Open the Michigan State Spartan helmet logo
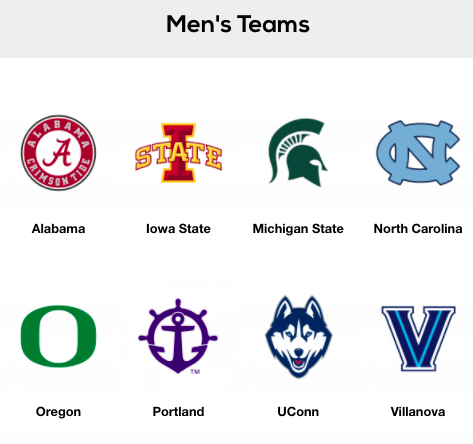 coord(298,152)
